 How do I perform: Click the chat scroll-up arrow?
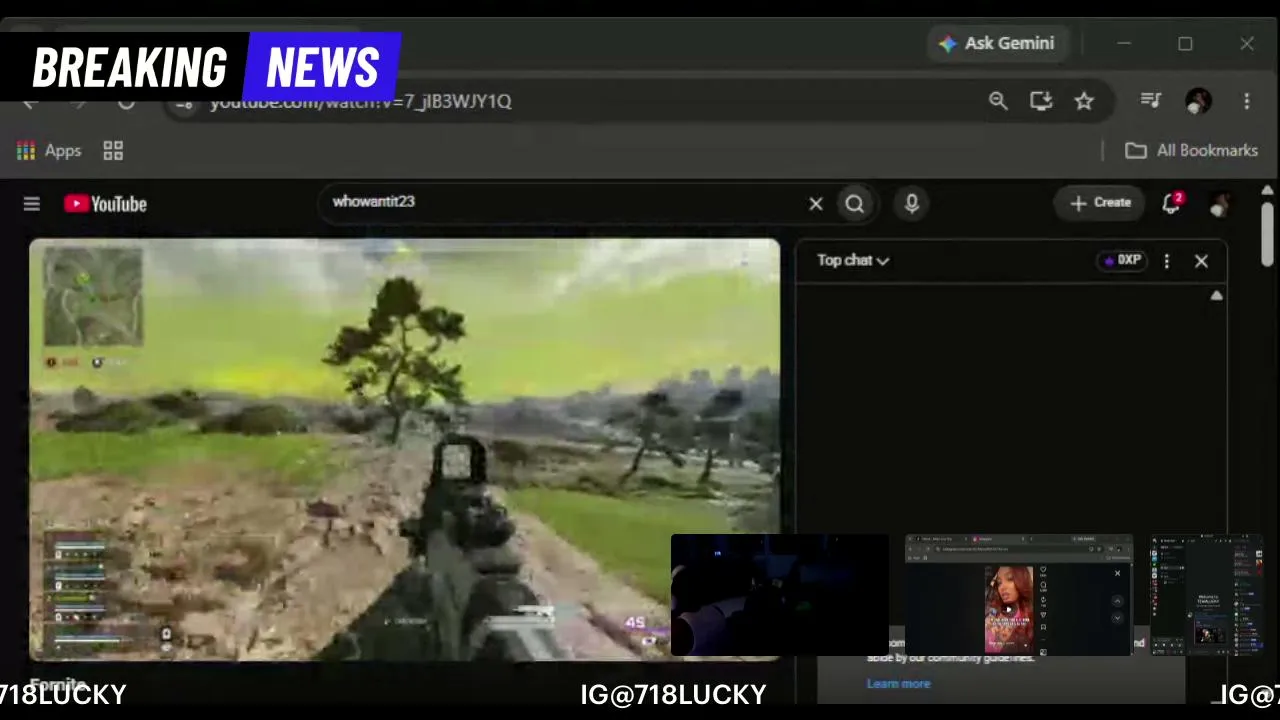tap(1216, 295)
